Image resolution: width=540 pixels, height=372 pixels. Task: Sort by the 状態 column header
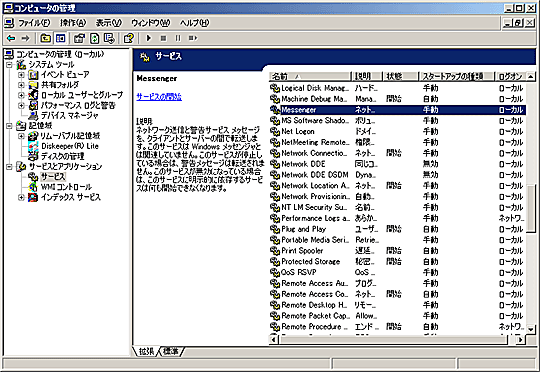[x=401, y=76]
